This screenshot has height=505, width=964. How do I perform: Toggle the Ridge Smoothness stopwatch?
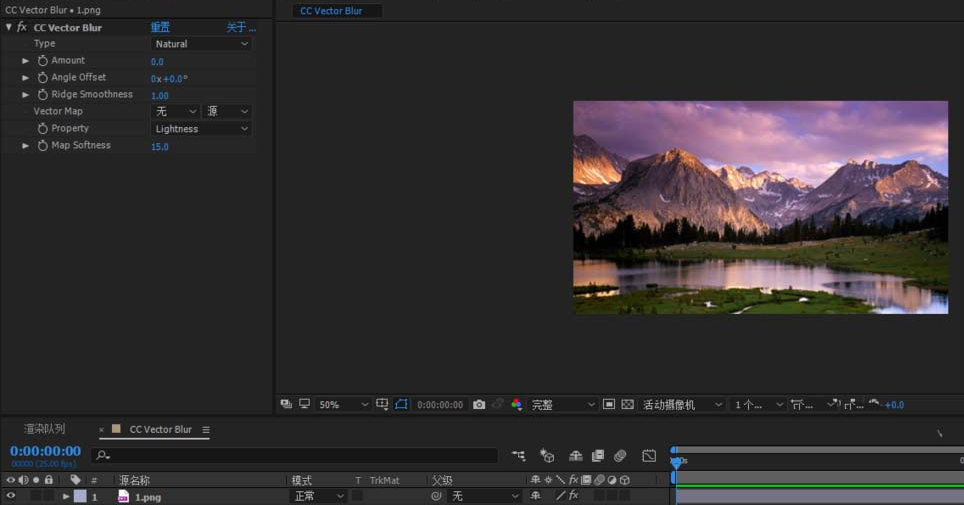click(x=42, y=94)
